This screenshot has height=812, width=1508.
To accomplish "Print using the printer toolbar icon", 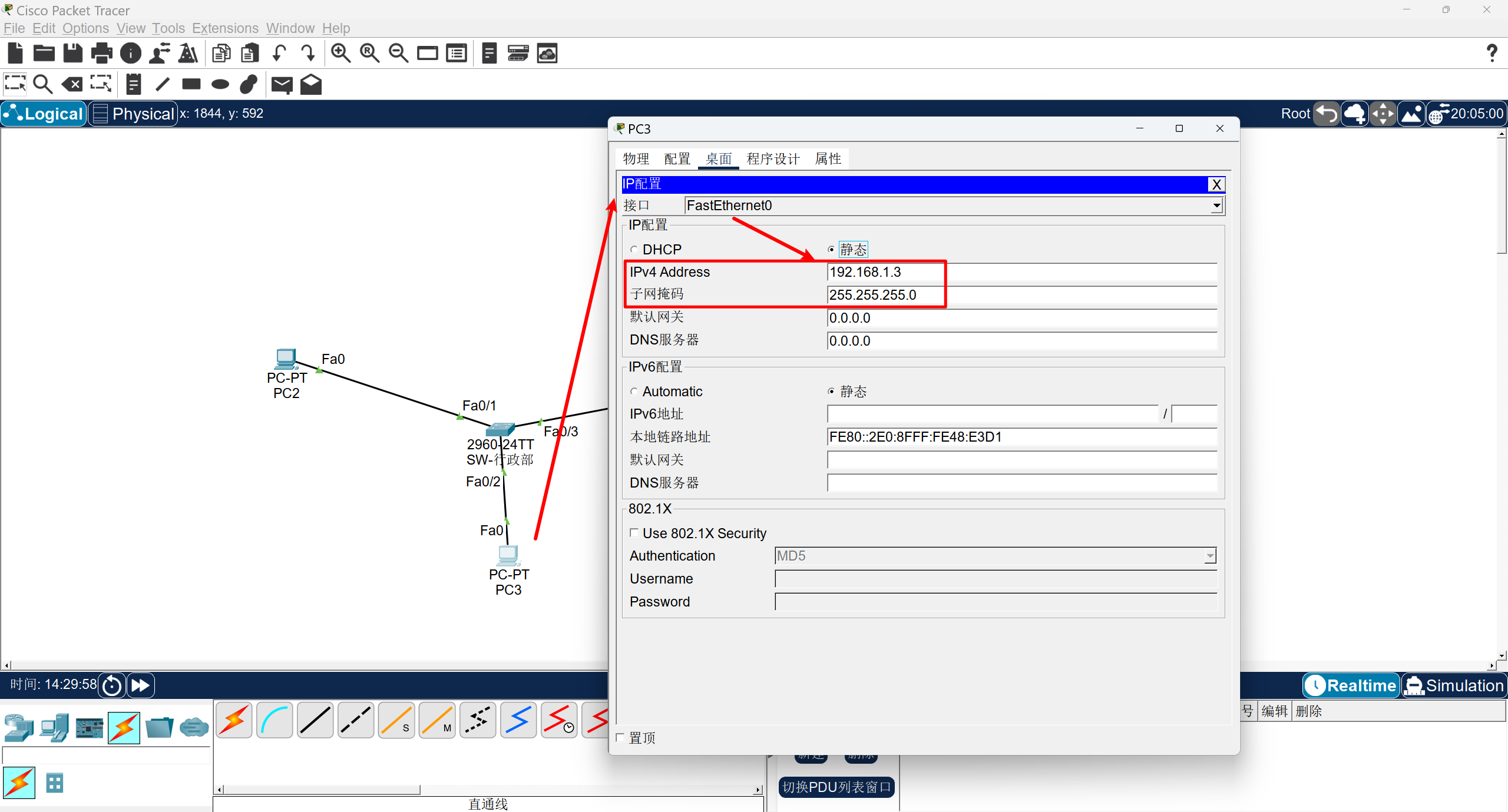I will click(x=102, y=53).
